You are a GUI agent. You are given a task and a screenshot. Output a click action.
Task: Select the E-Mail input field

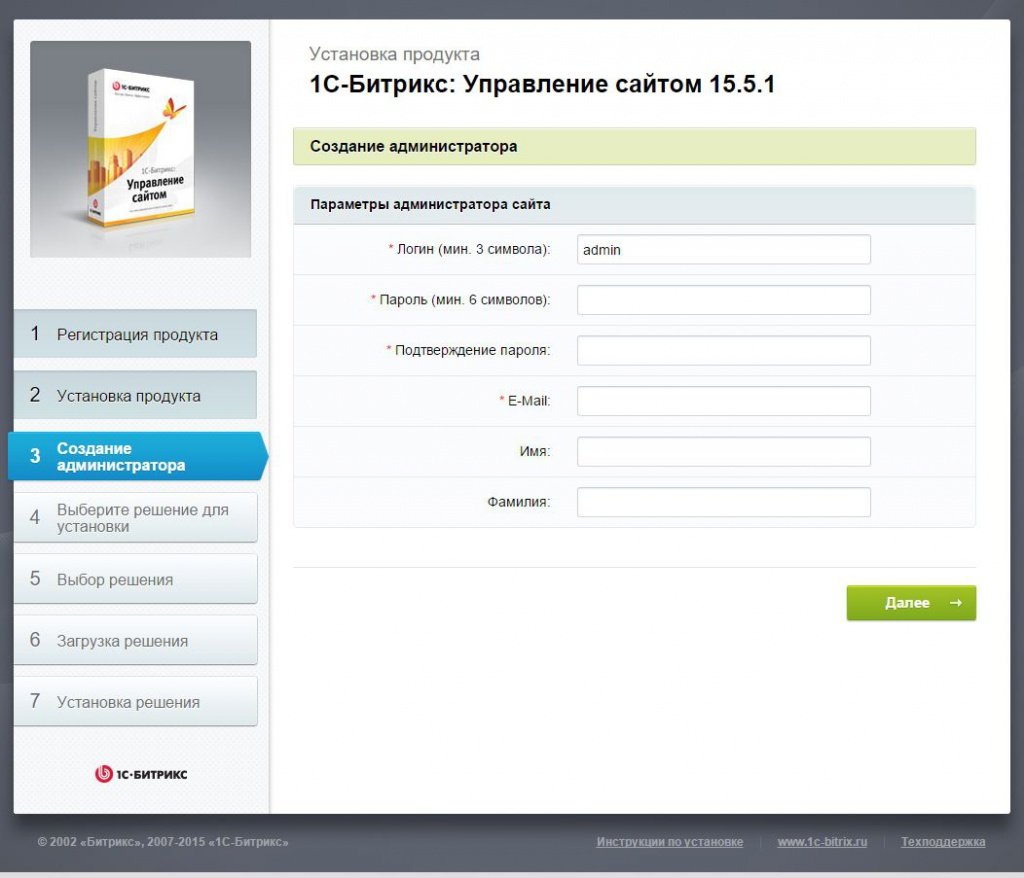724,401
